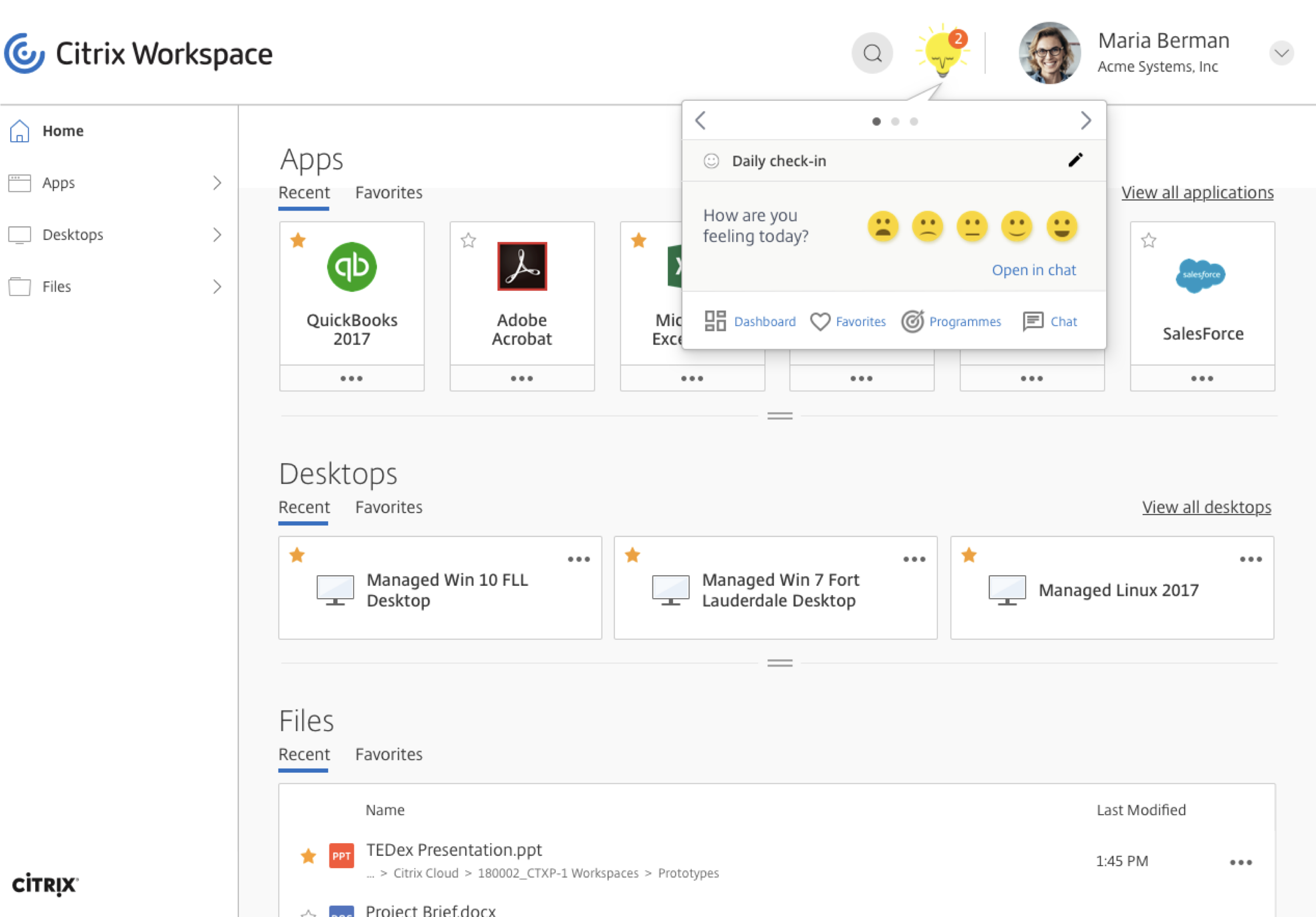
Task: Select Recent tab under Apps
Action: pyautogui.click(x=304, y=193)
